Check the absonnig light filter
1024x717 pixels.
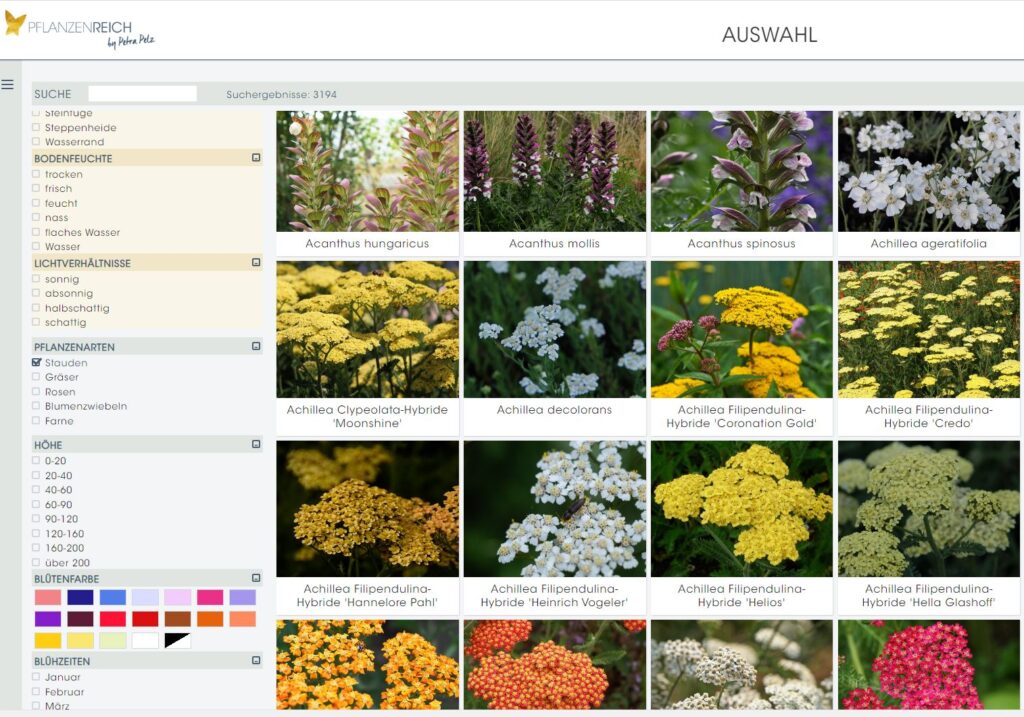coord(36,293)
